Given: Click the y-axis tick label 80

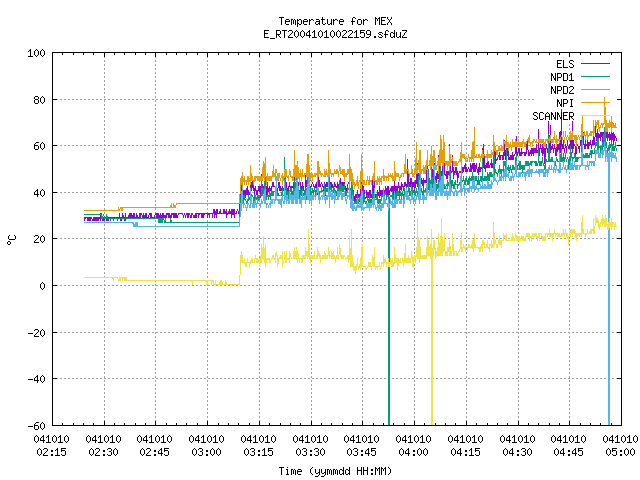Looking at the screenshot, I should (x=39, y=100).
